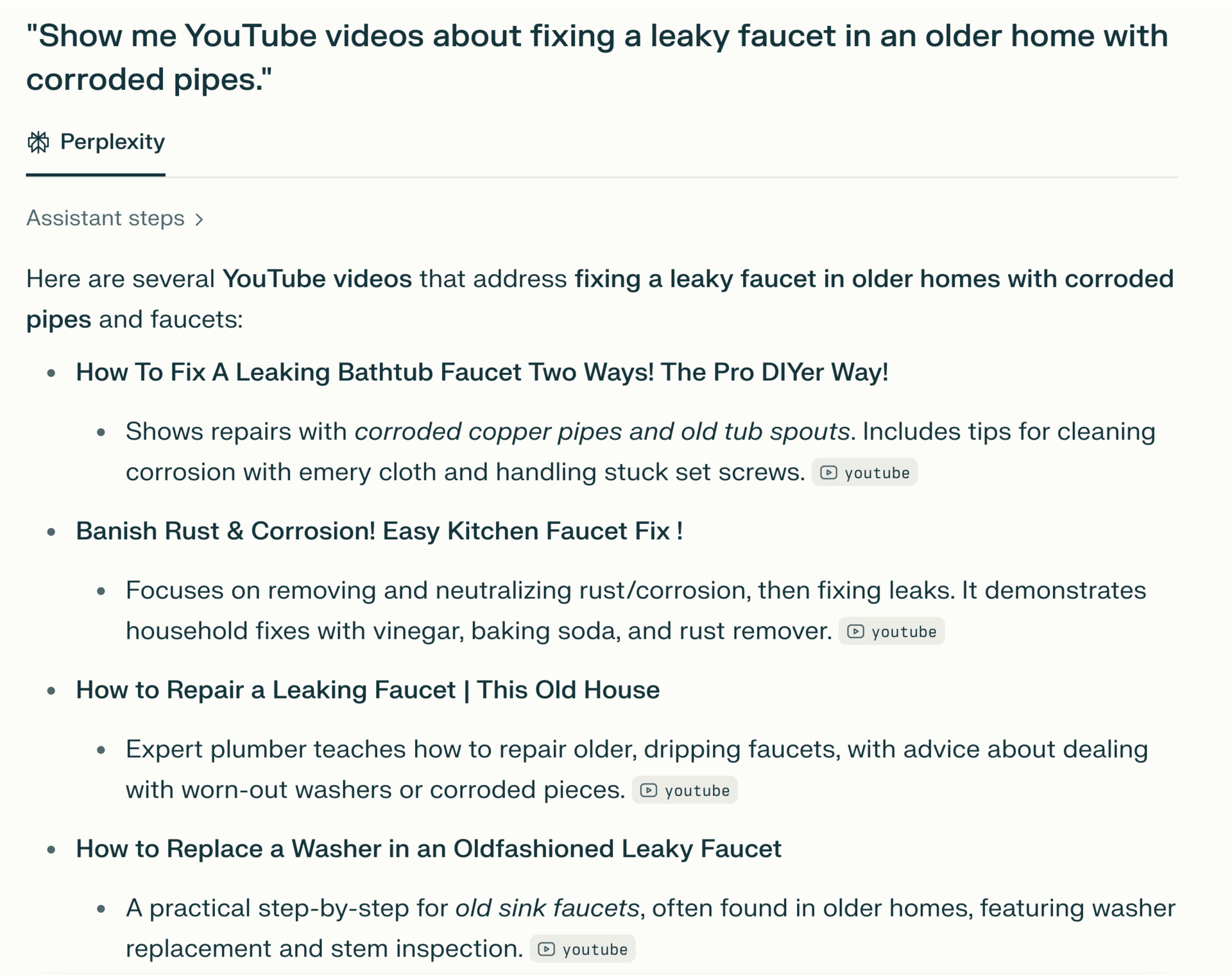Open youtube source chip after 'corroded pieces'
This screenshot has width=1232, height=975.
(x=685, y=790)
